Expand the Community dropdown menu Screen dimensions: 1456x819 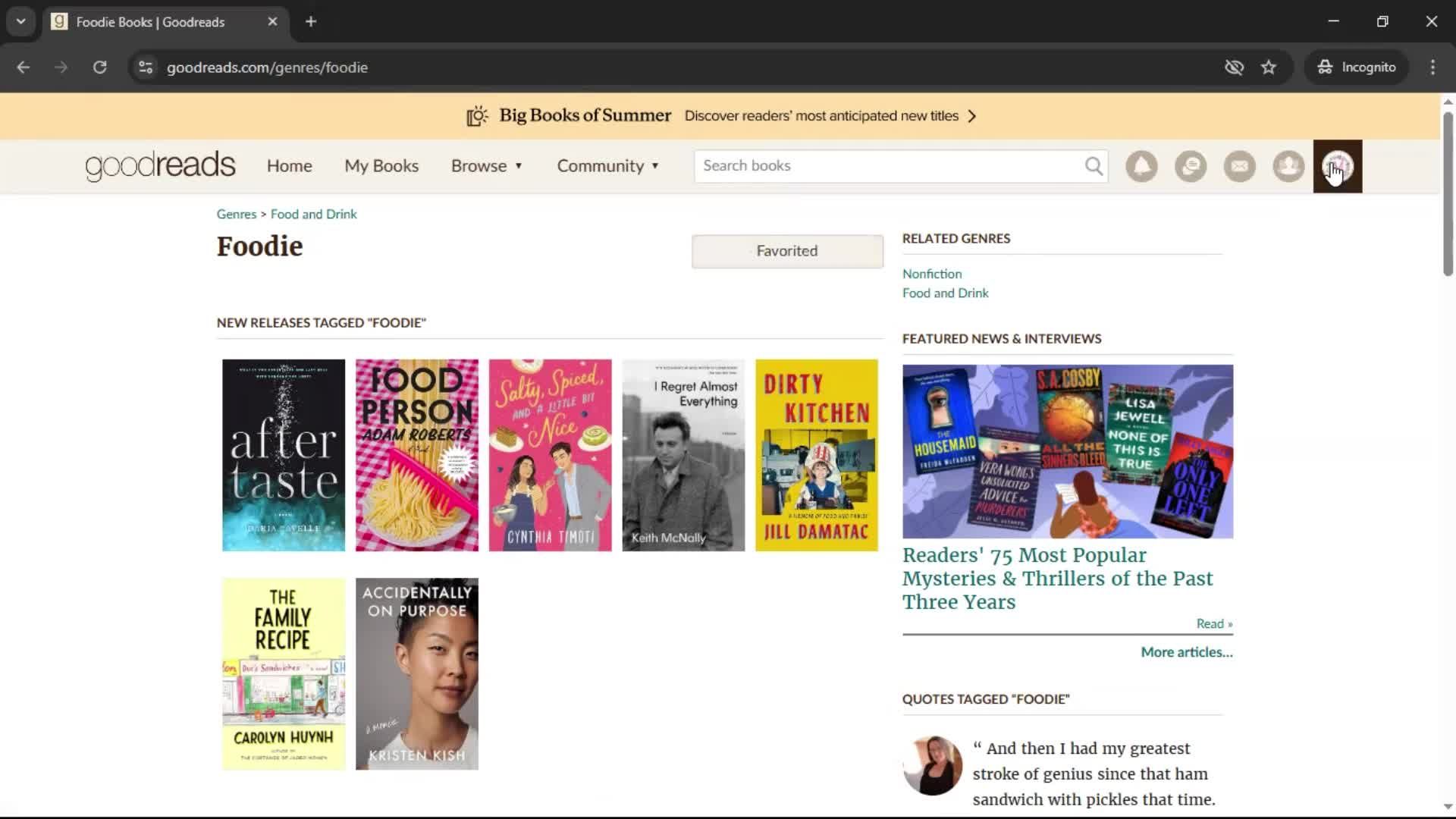click(x=608, y=166)
